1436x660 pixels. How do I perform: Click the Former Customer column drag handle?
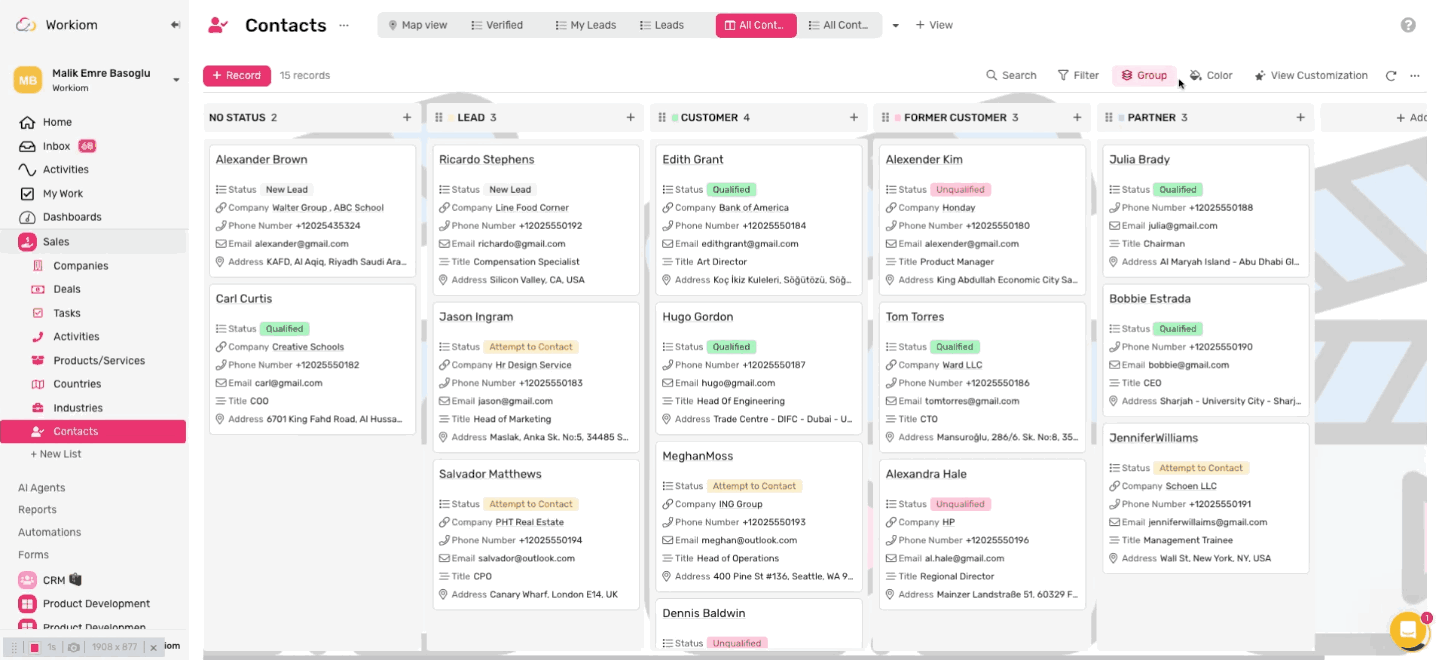tap(884, 117)
